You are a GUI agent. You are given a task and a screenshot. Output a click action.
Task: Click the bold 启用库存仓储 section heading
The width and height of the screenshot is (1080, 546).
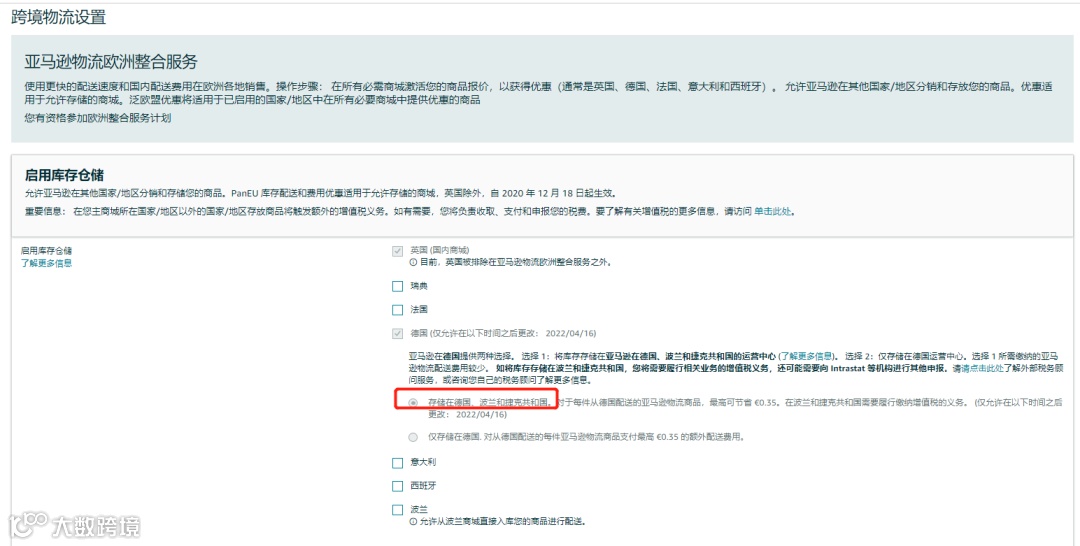point(64,175)
